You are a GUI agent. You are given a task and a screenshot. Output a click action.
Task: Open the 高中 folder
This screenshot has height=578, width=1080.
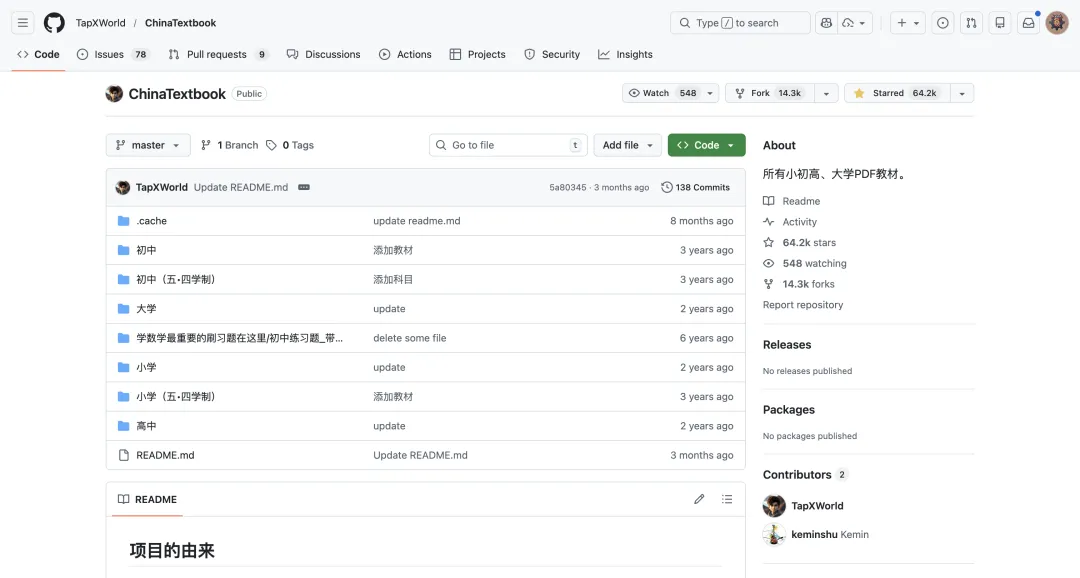(146, 426)
